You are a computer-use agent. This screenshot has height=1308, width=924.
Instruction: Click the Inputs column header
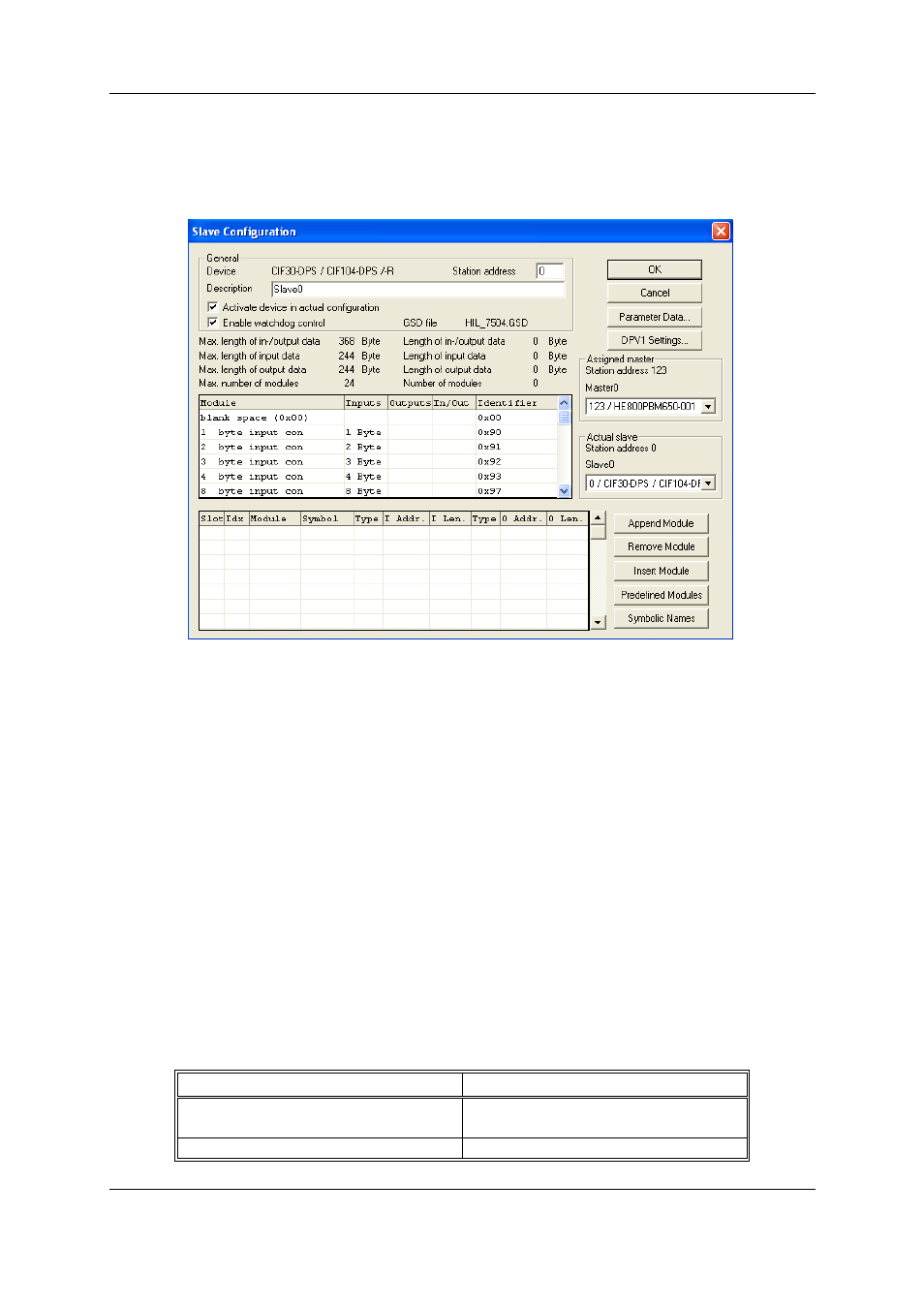pos(366,403)
